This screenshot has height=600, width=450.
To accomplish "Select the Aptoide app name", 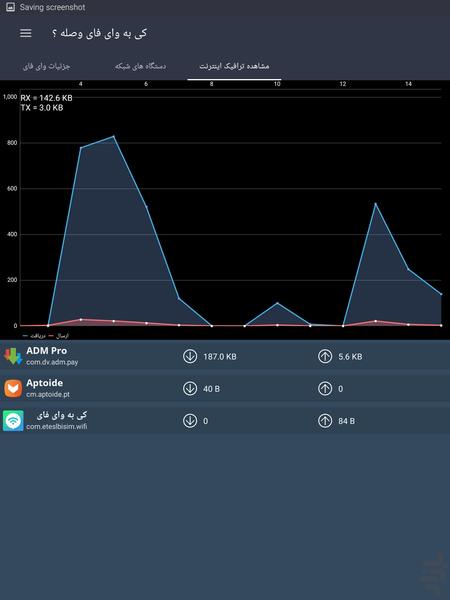I will click(44, 383).
